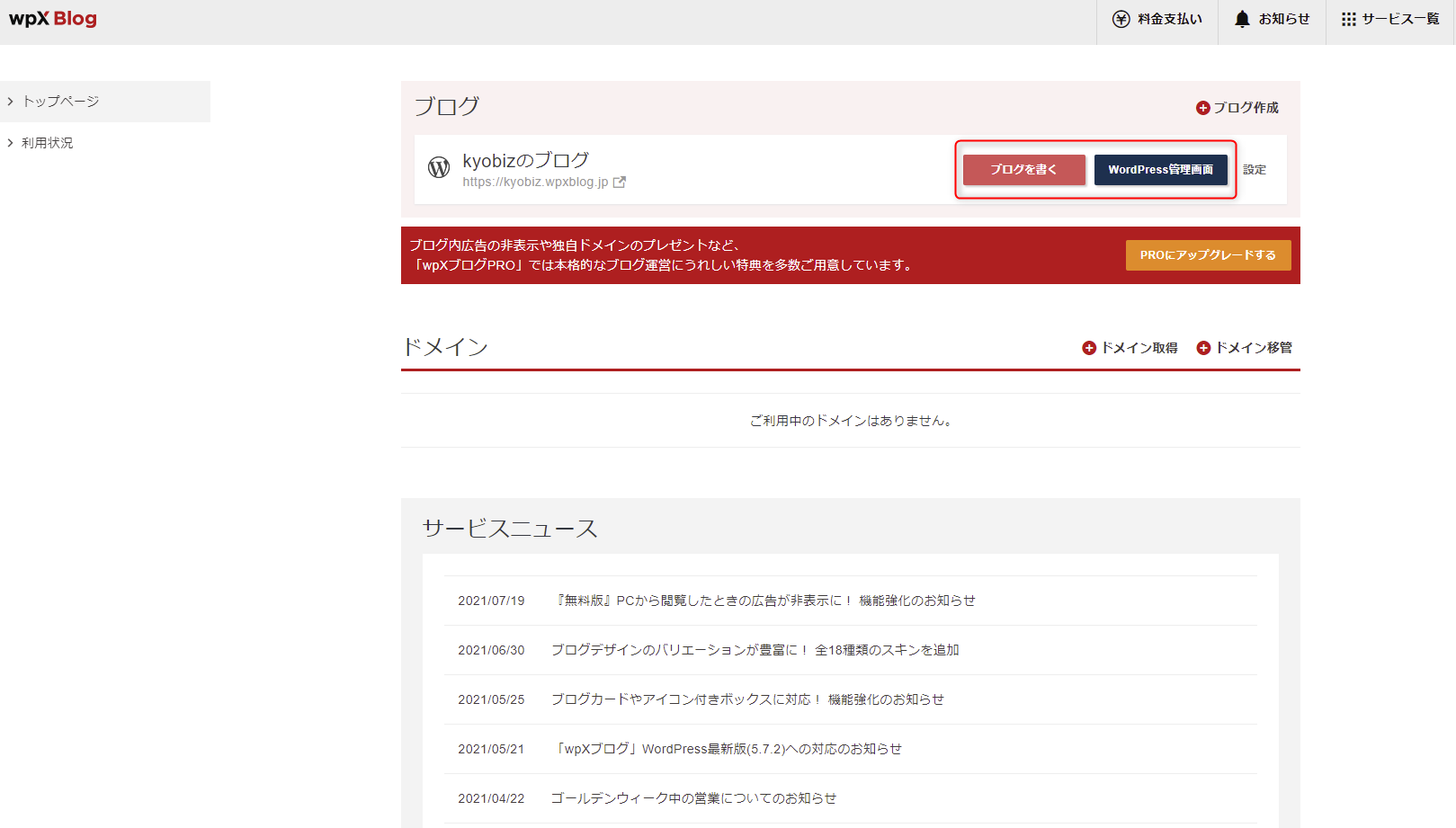Screen dimensions: 1456x828
Task: Click the date 2021/05/21
Action: [x=491, y=749]
